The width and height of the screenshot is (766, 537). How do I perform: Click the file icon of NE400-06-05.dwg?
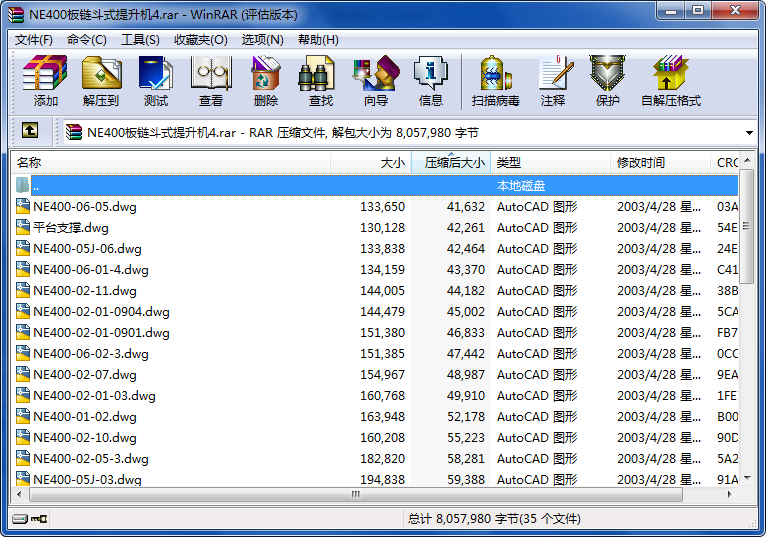point(22,206)
